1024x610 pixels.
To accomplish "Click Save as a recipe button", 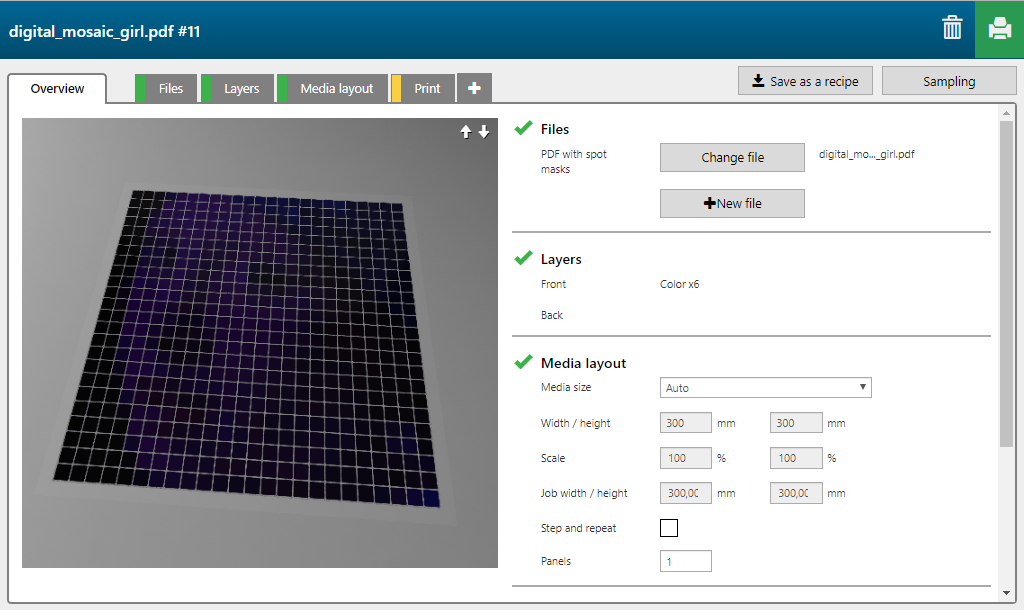I will 805,81.
